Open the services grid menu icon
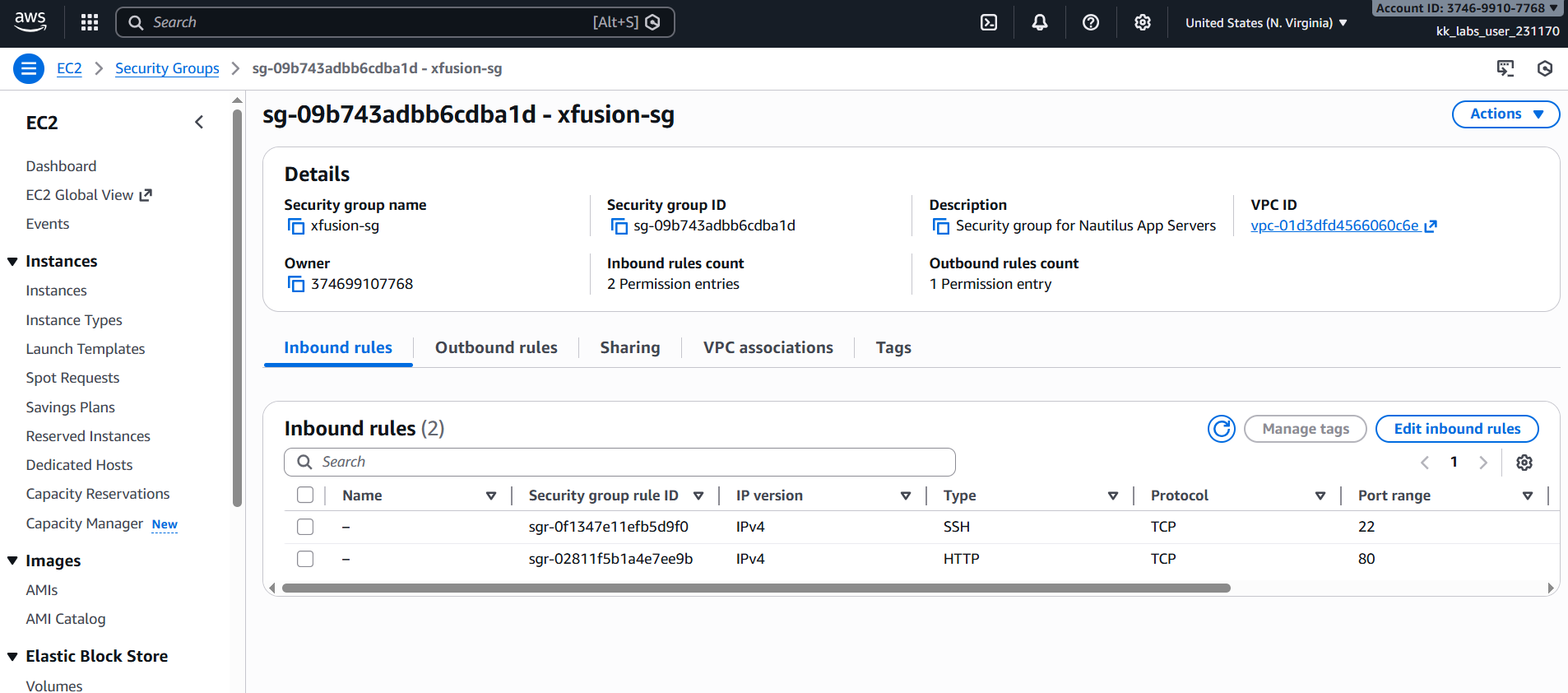The width and height of the screenshot is (1568, 693). point(90,22)
